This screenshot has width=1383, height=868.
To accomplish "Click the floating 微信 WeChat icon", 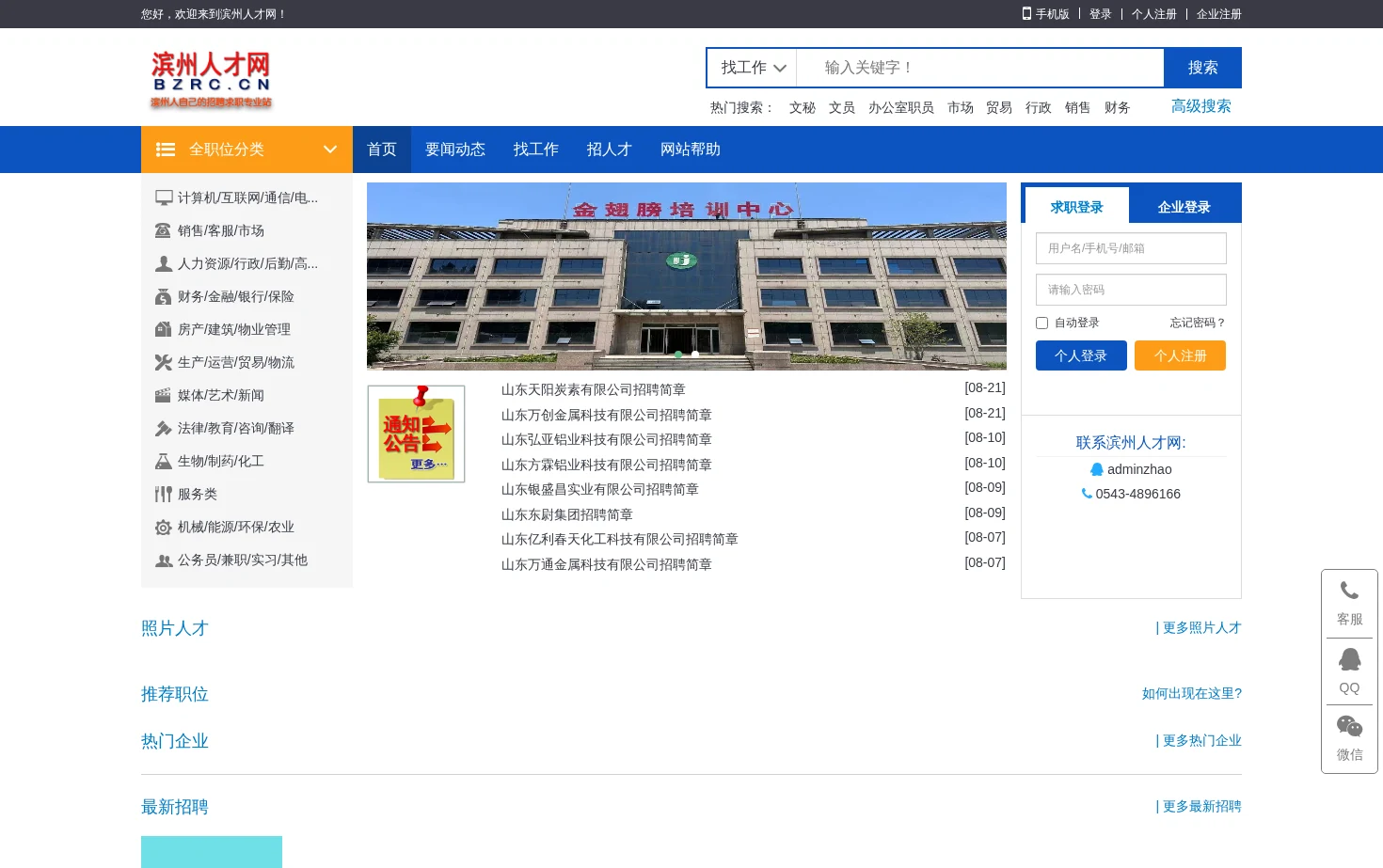I will (x=1349, y=726).
